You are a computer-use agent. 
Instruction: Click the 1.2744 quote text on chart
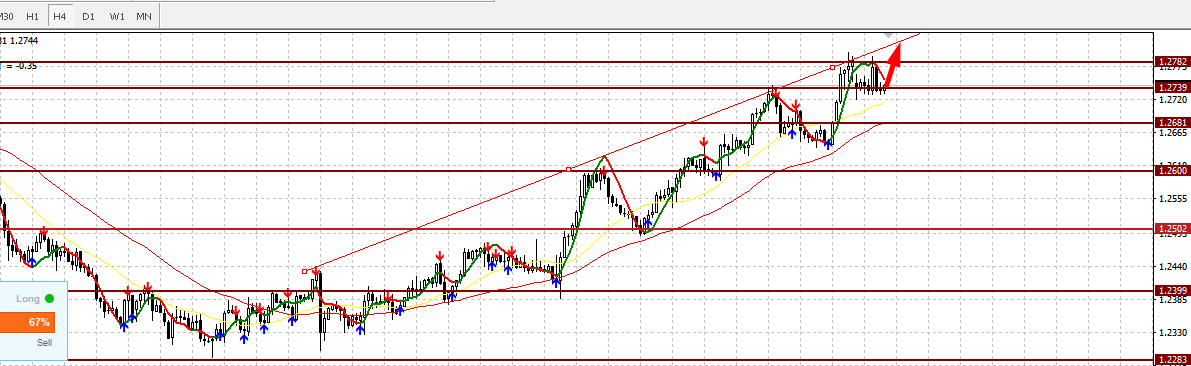(x=23, y=40)
